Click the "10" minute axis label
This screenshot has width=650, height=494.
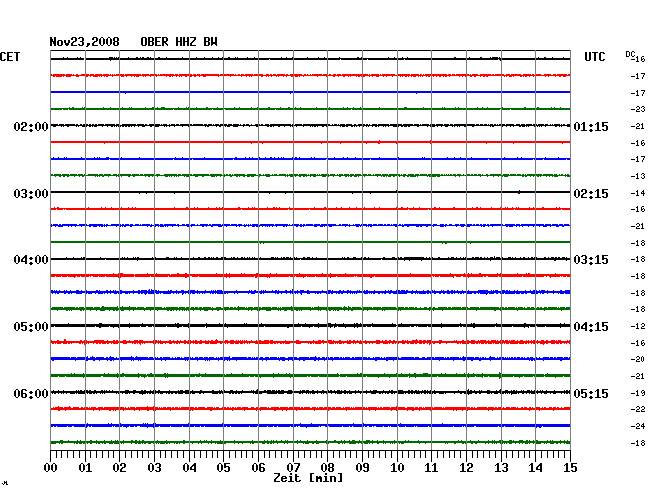click(x=397, y=468)
